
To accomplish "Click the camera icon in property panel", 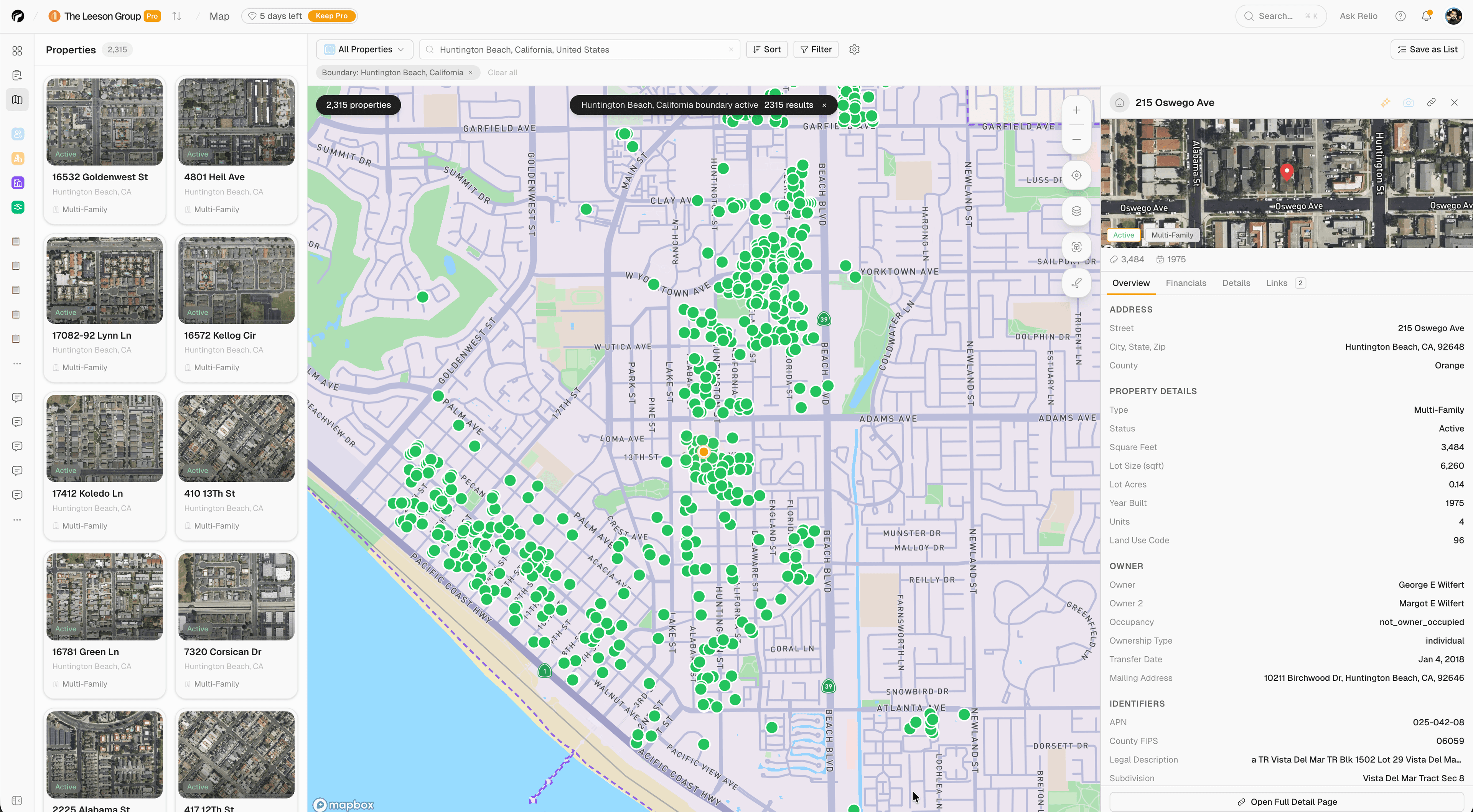I will [x=1409, y=103].
